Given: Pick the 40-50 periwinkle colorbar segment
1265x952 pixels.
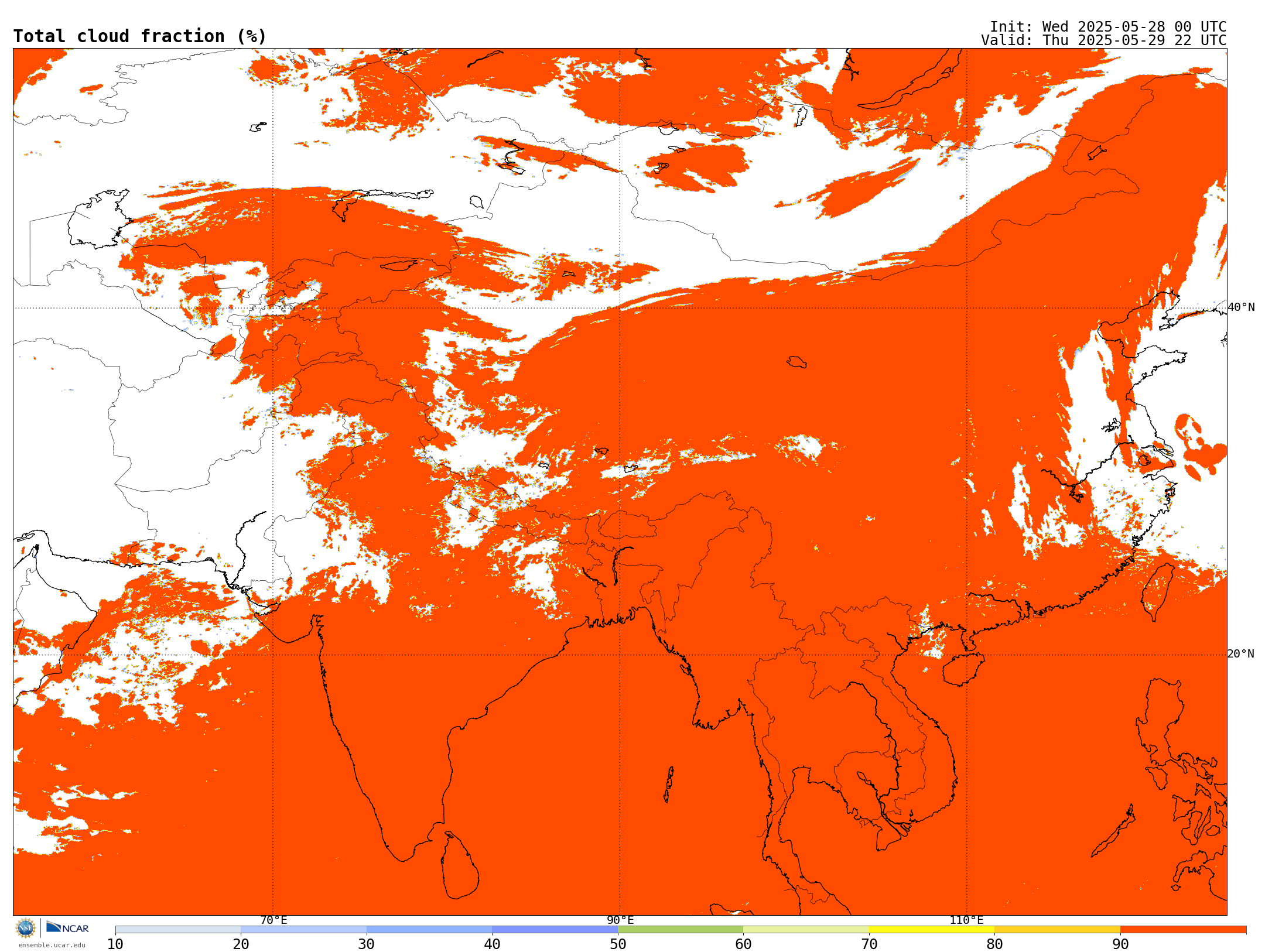Looking at the screenshot, I should 555,930.
